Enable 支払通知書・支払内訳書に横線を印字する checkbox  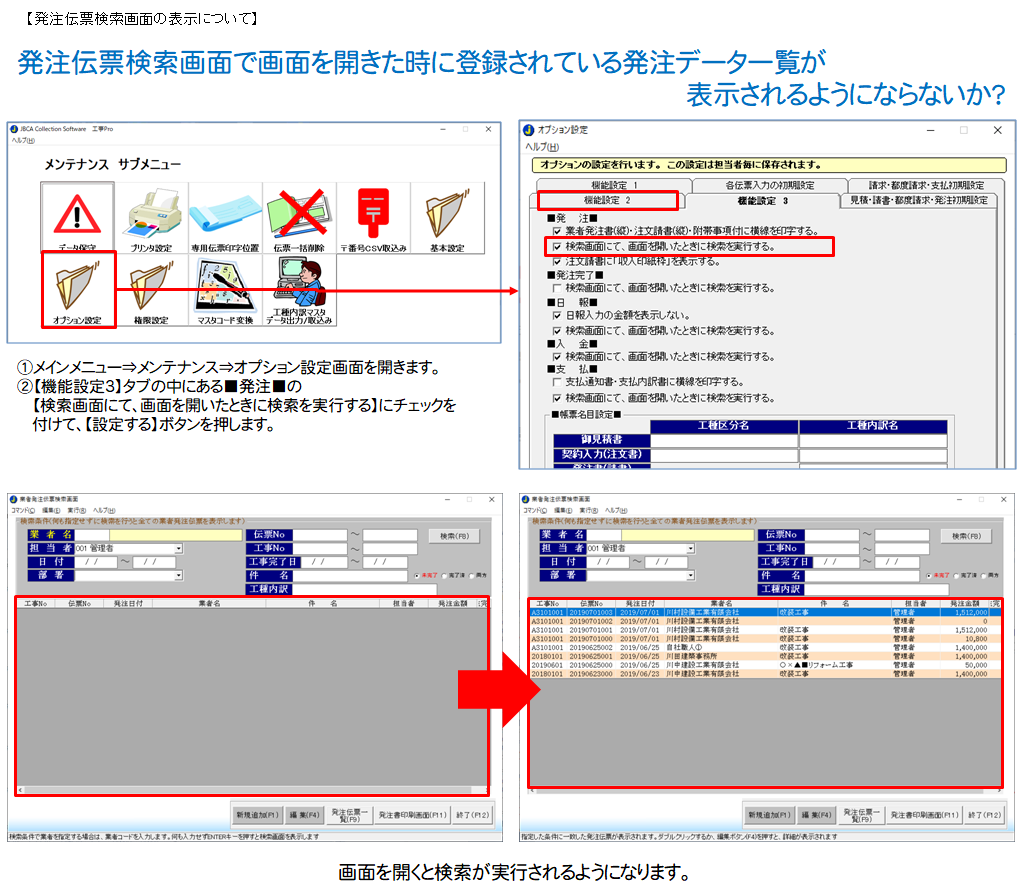click(557, 382)
